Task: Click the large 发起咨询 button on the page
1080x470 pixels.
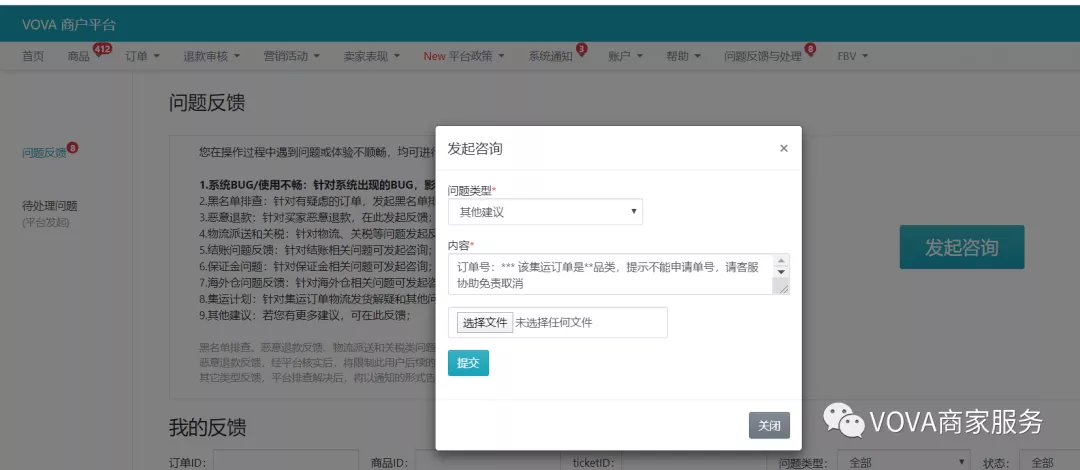Action: tap(962, 247)
